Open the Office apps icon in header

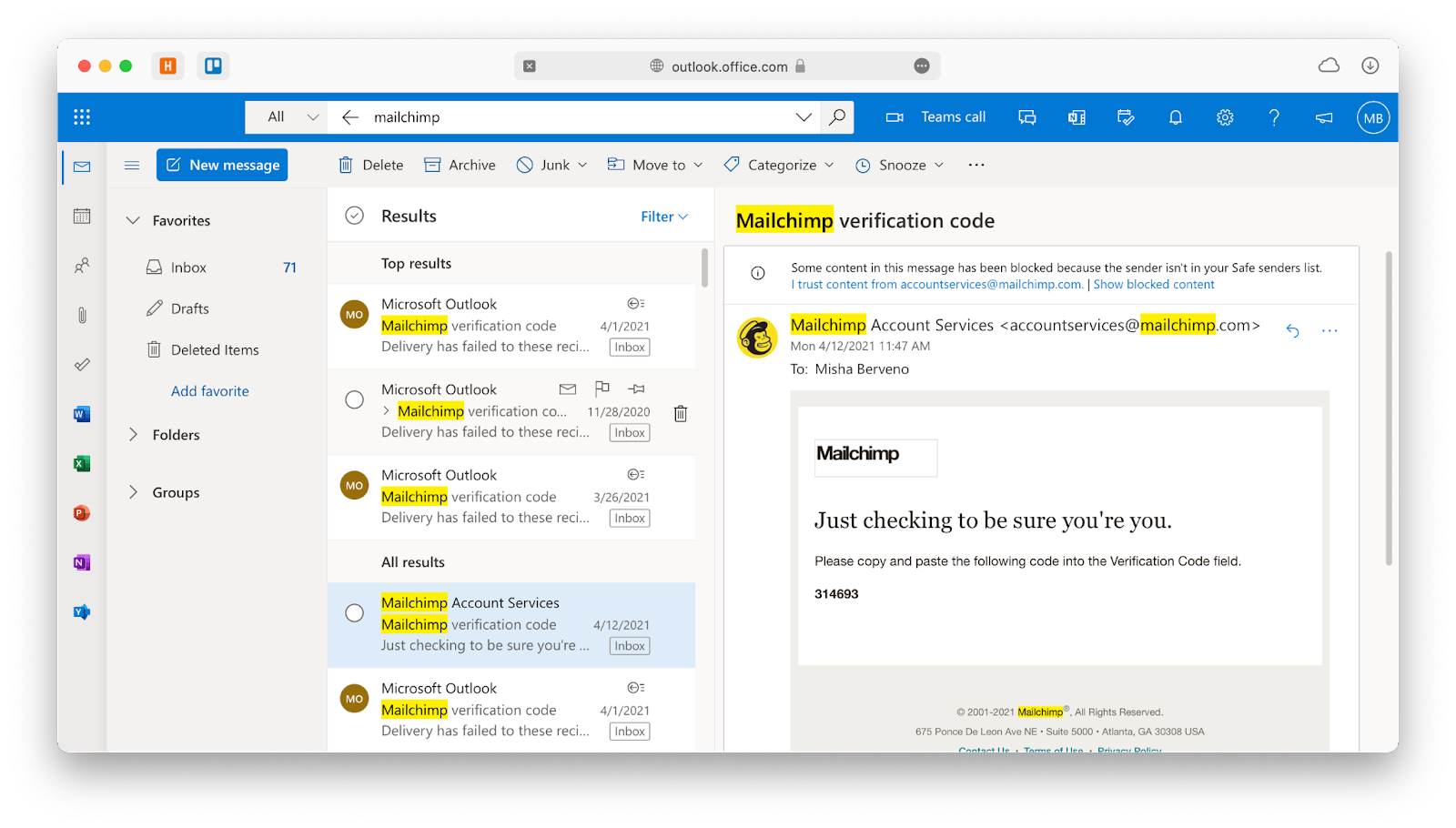[x=1077, y=117]
